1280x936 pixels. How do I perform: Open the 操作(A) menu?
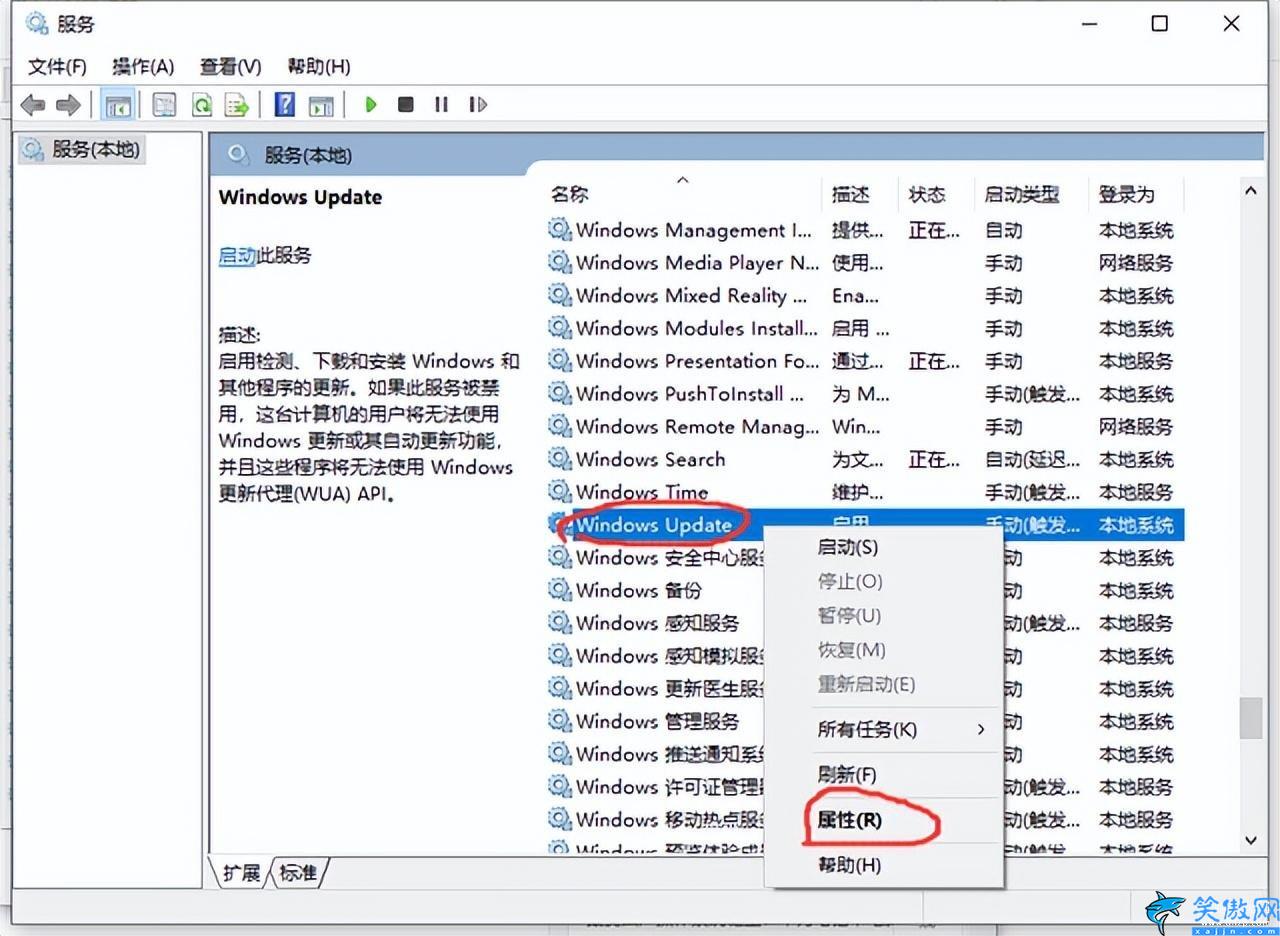(143, 66)
